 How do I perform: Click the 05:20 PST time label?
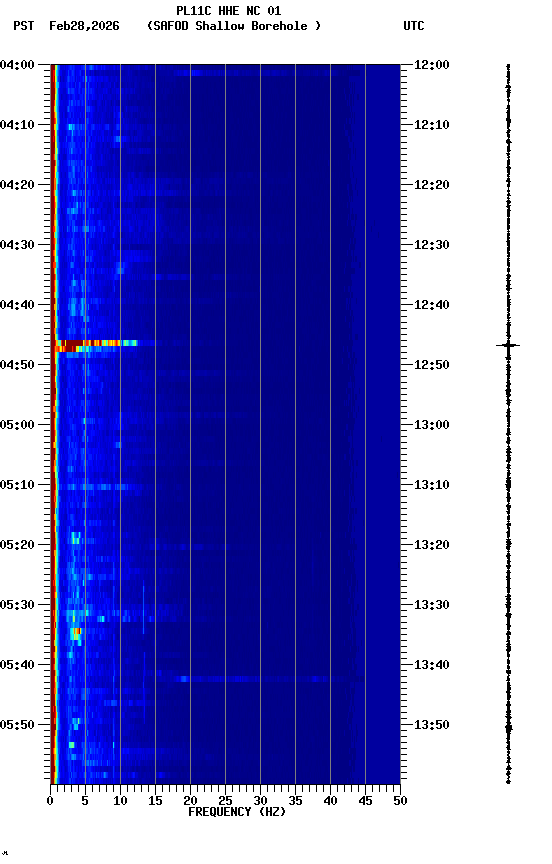(x=17, y=545)
